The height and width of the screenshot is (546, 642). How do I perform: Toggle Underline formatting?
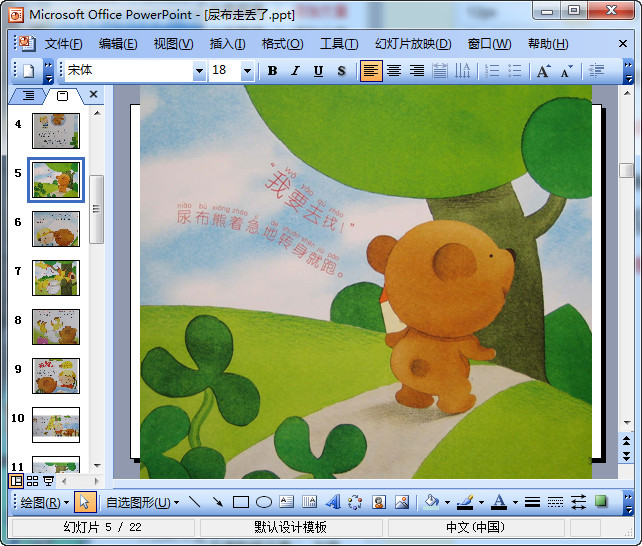[318, 71]
